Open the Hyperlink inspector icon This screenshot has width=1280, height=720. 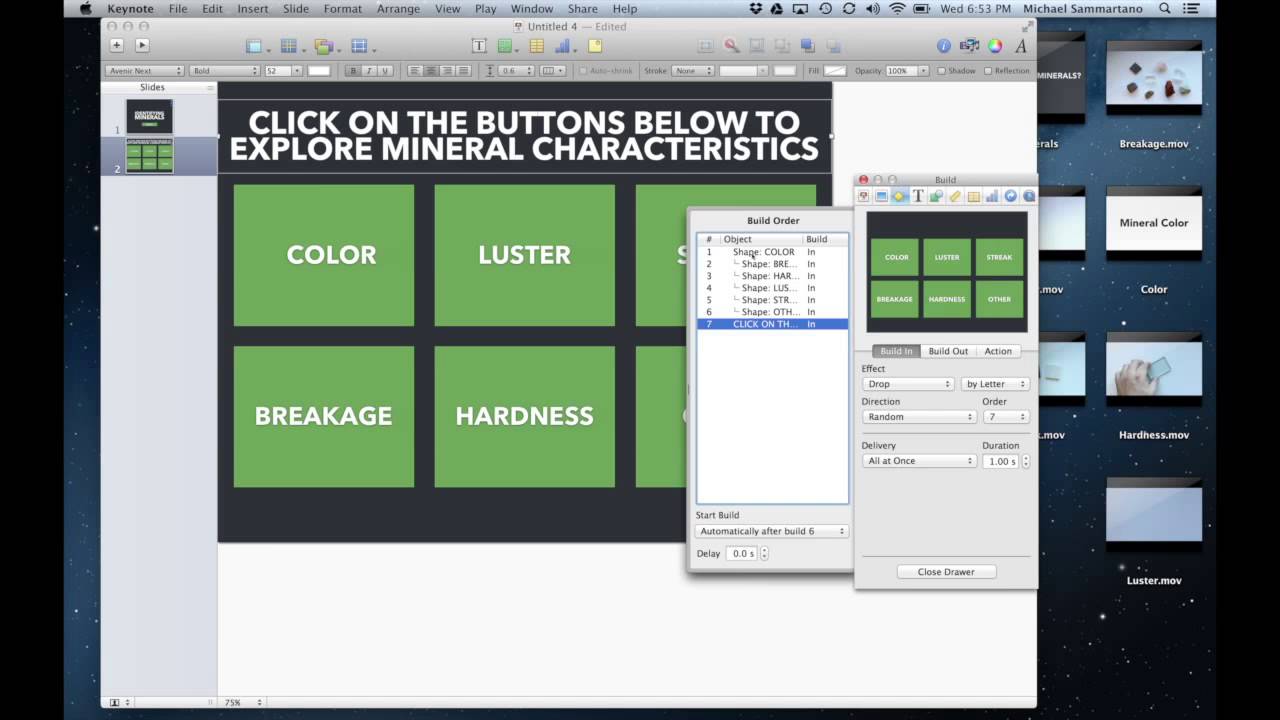coord(1010,196)
